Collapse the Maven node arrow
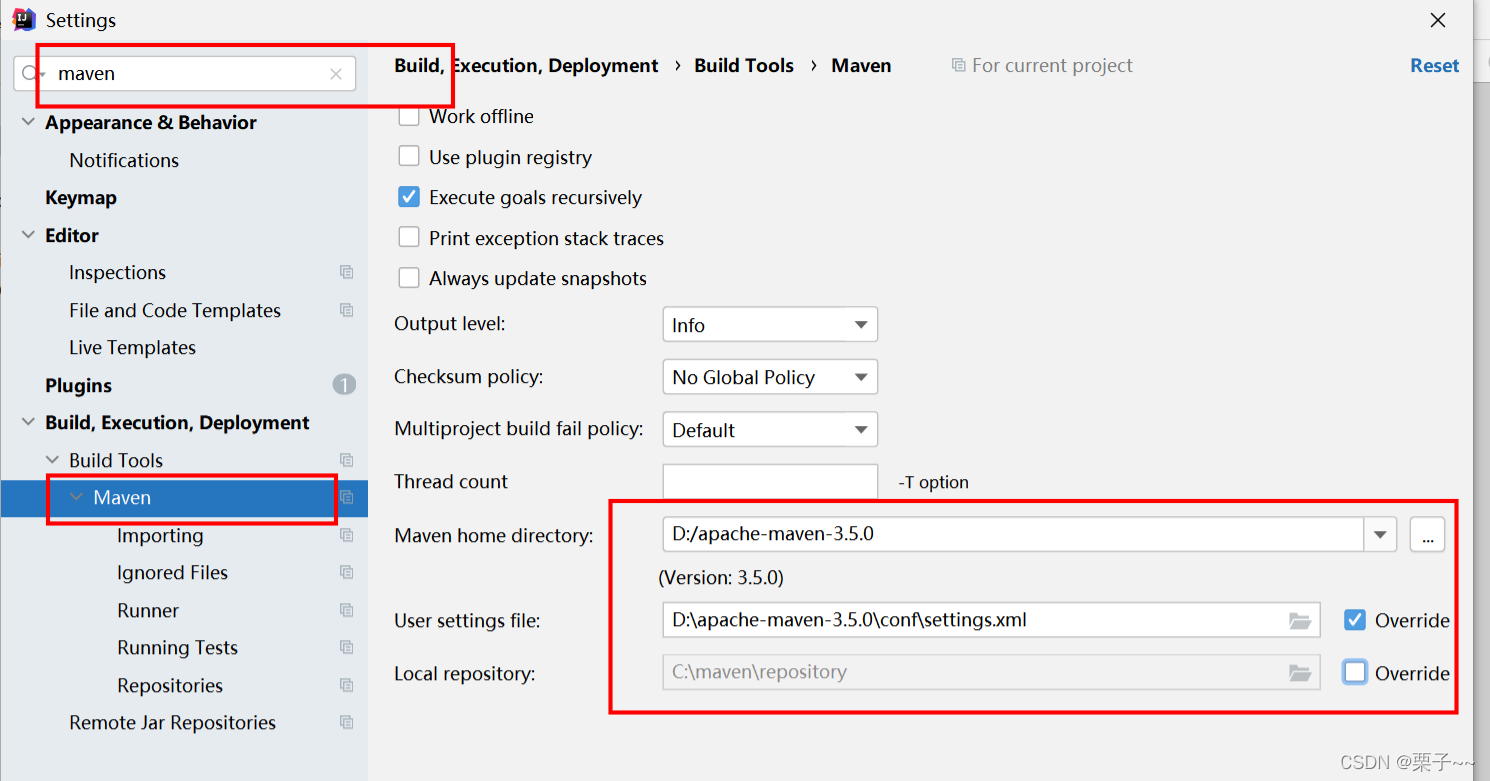Image resolution: width=1490 pixels, height=781 pixels. (x=76, y=497)
